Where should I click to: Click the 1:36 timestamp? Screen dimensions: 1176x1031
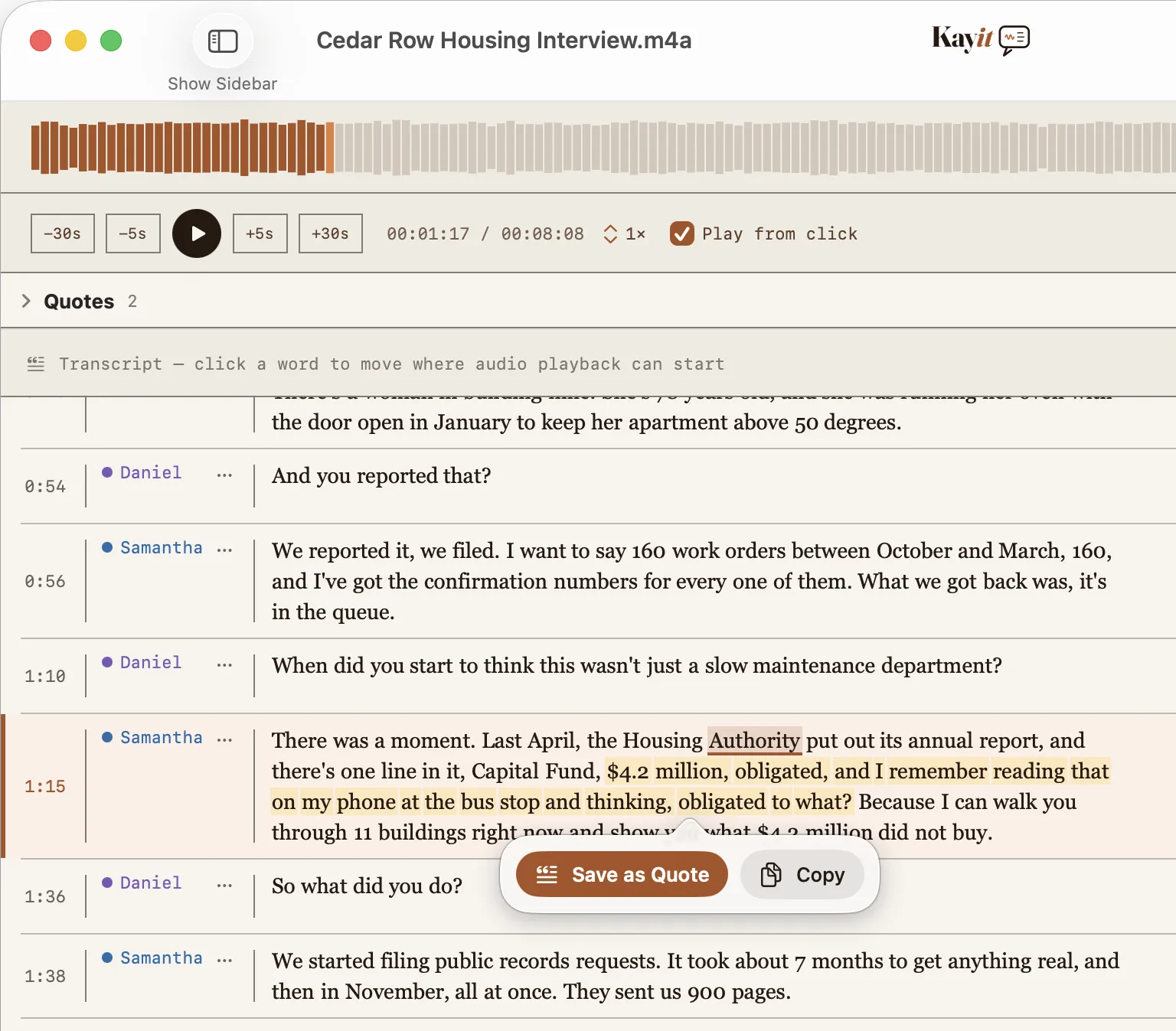click(45, 897)
